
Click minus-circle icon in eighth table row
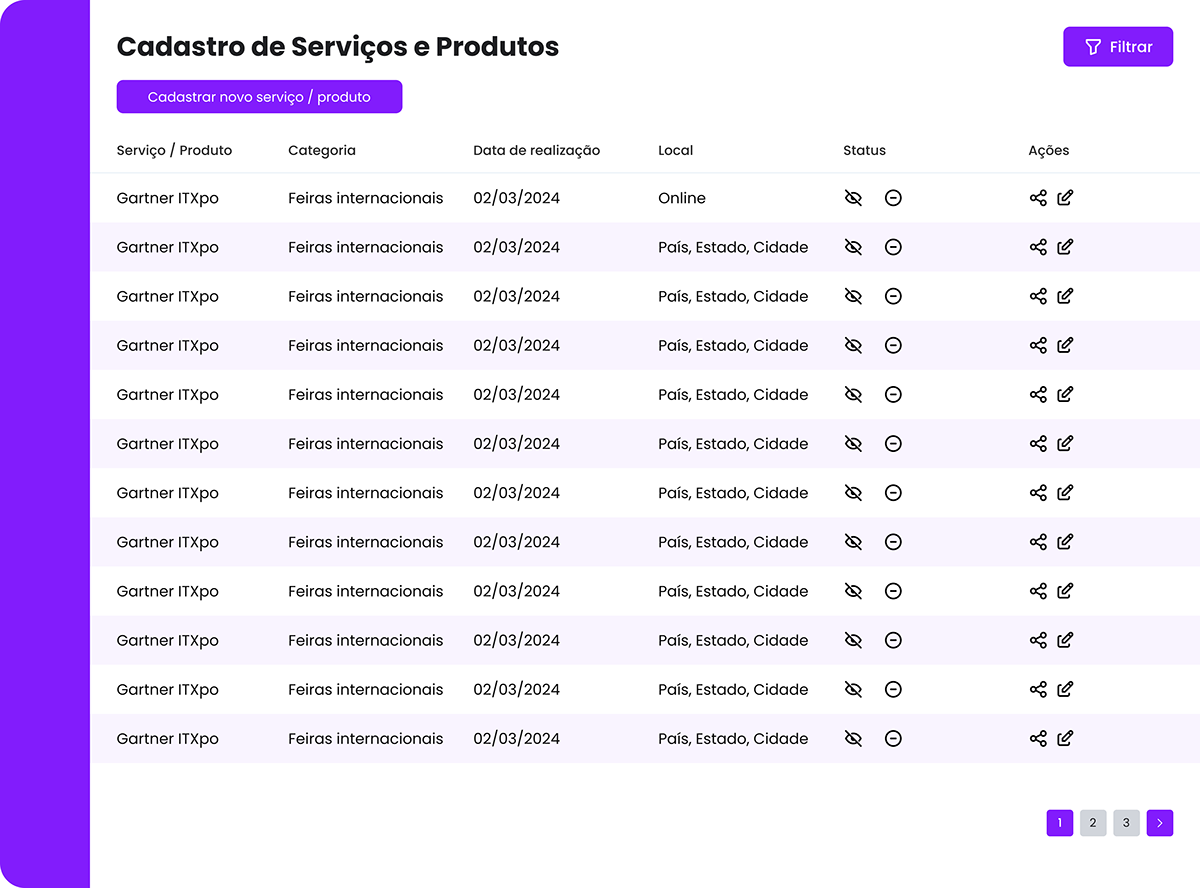(893, 541)
